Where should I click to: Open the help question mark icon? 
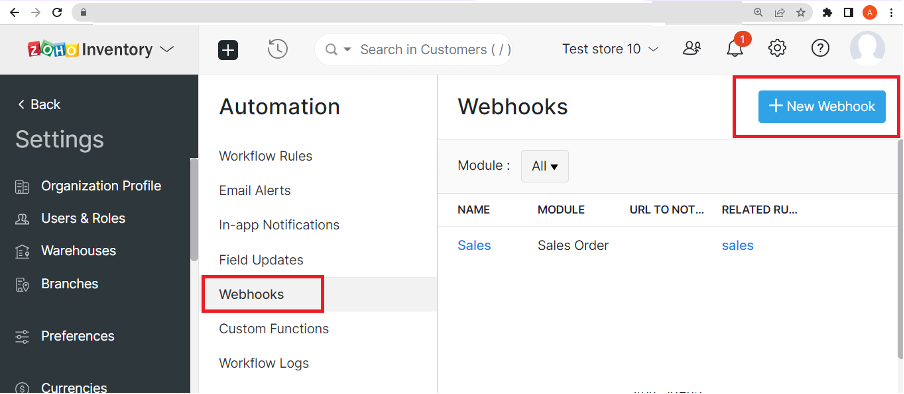820,49
